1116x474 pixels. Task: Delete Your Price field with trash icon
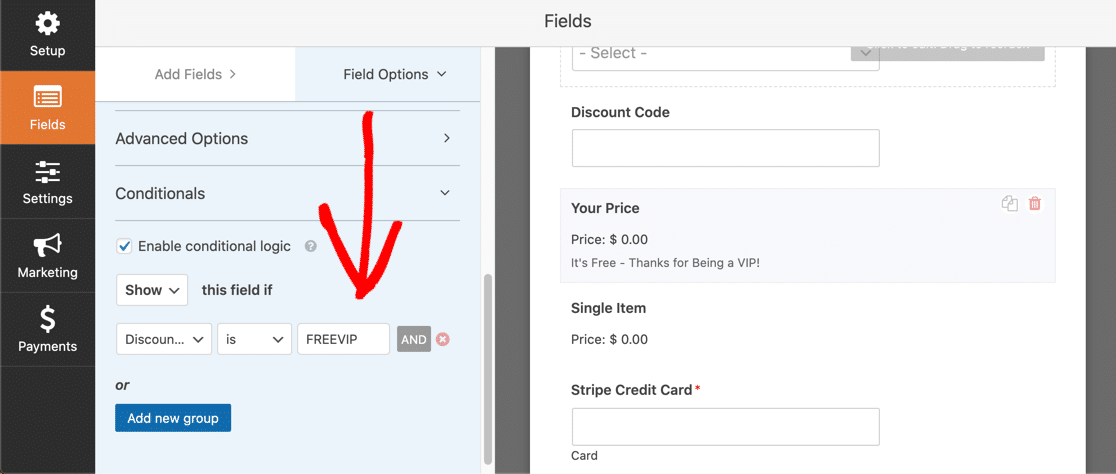pos(1034,204)
